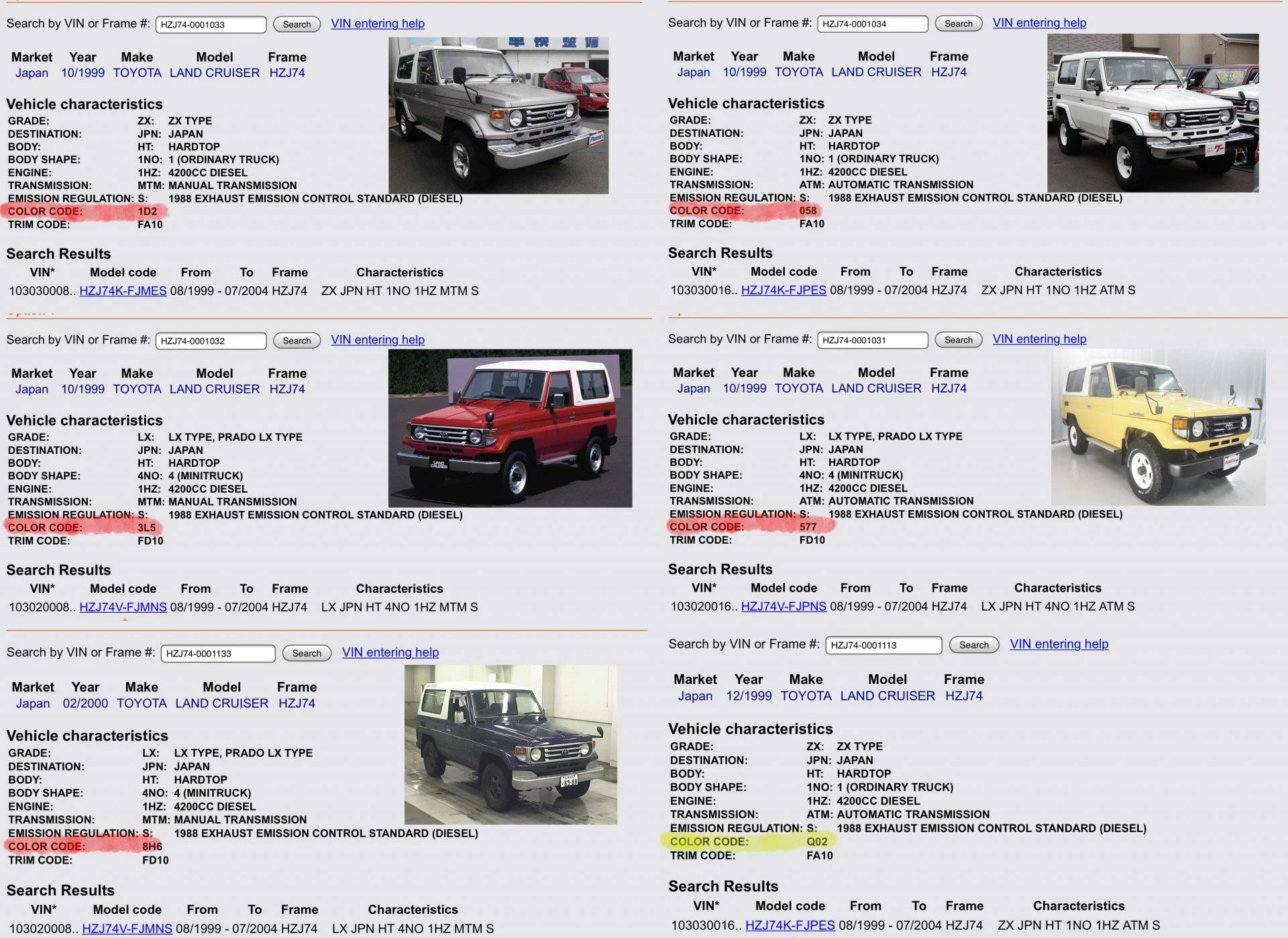Viewport: 1288px width, 938px height.
Task: Open HZJ74K-FJPES link under white truck
Action: [784, 290]
